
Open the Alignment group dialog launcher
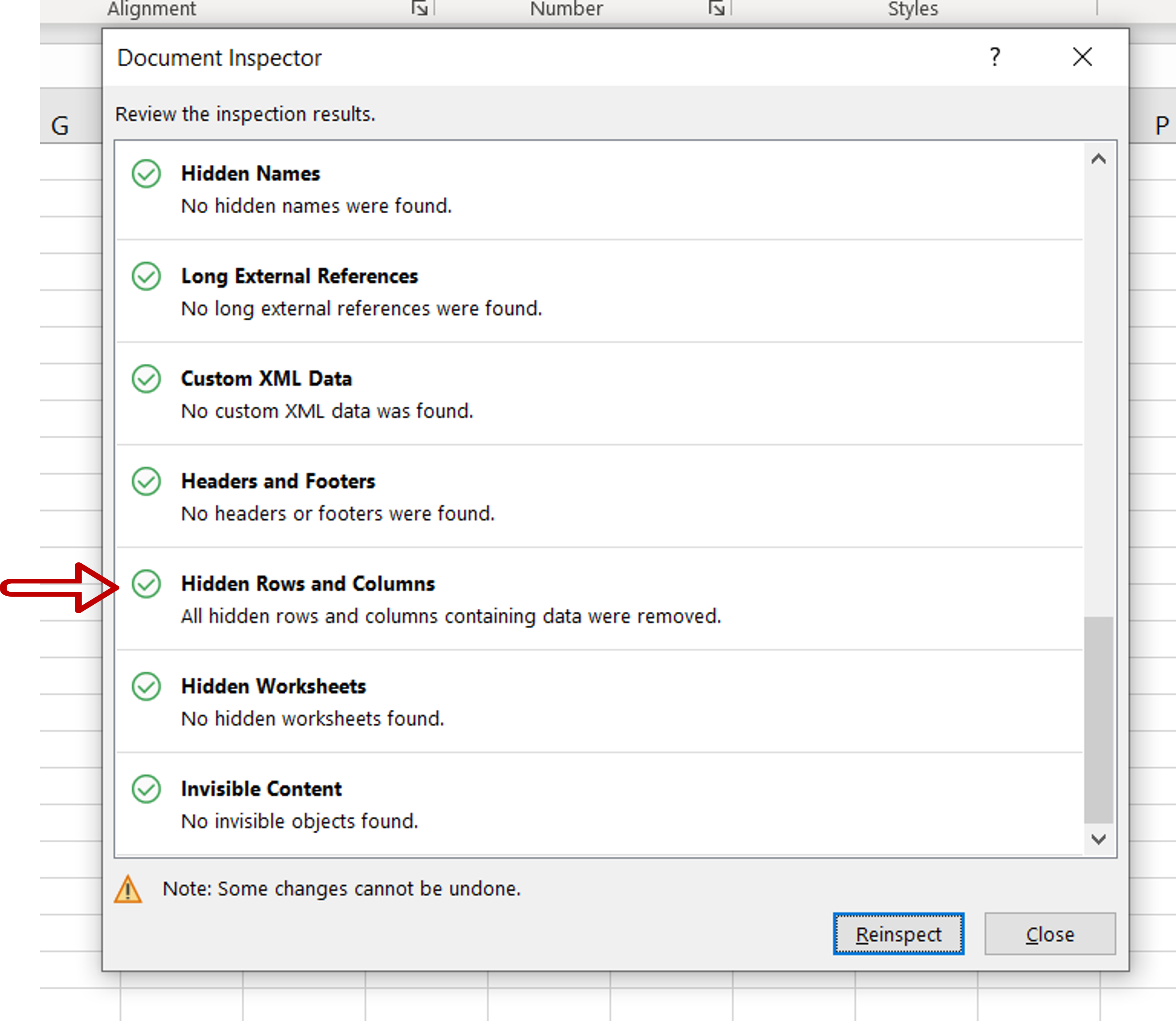coord(420,8)
